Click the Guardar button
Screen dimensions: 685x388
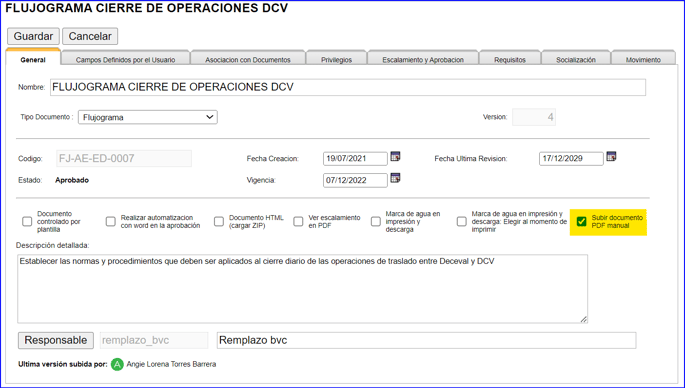coord(33,36)
